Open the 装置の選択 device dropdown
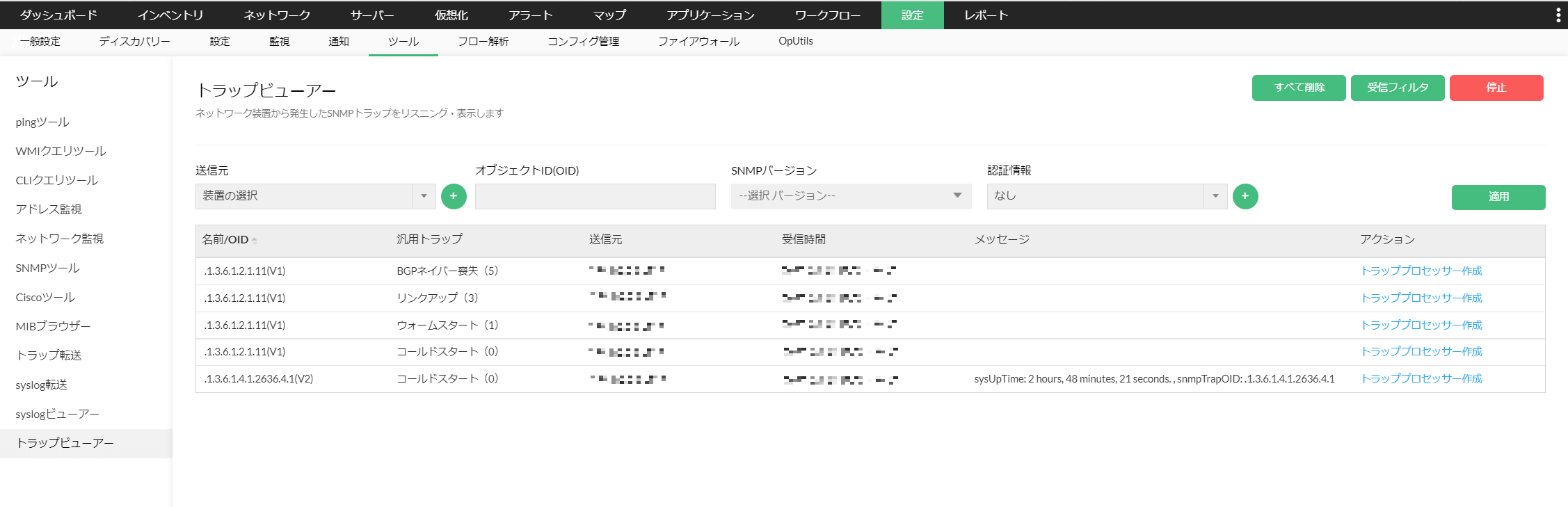The width and height of the screenshot is (1568, 507). click(316, 196)
